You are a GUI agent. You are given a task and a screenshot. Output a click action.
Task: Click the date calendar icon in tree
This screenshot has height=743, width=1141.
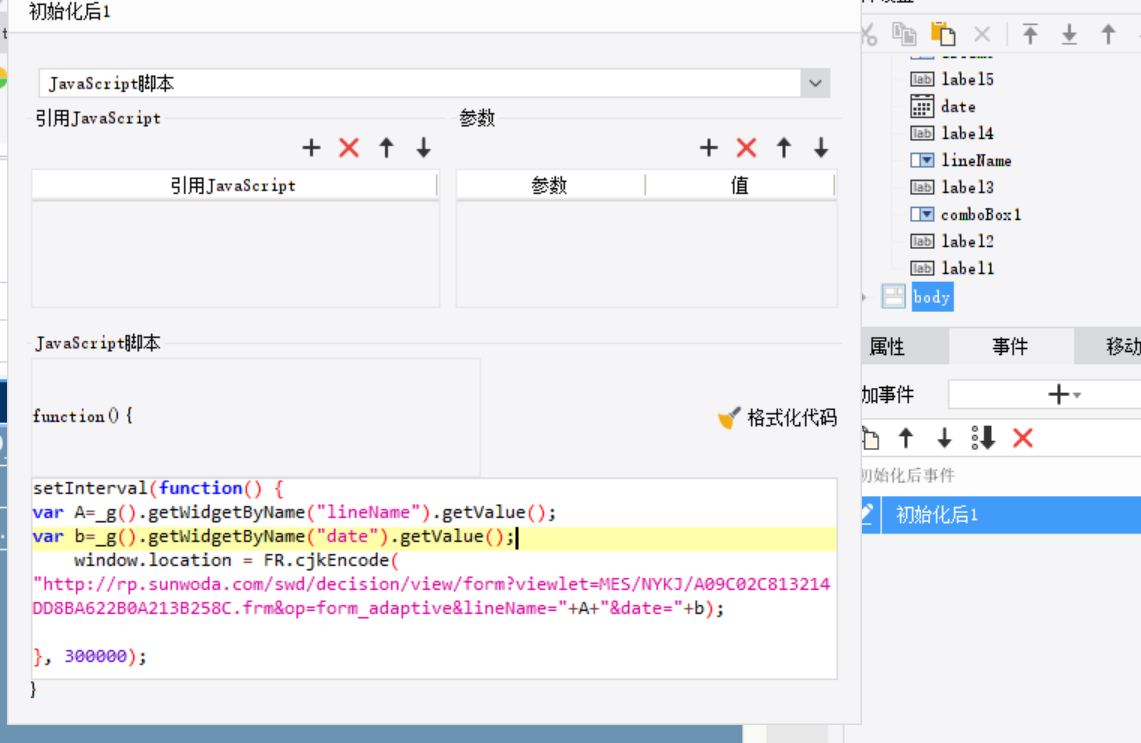(922, 107)
